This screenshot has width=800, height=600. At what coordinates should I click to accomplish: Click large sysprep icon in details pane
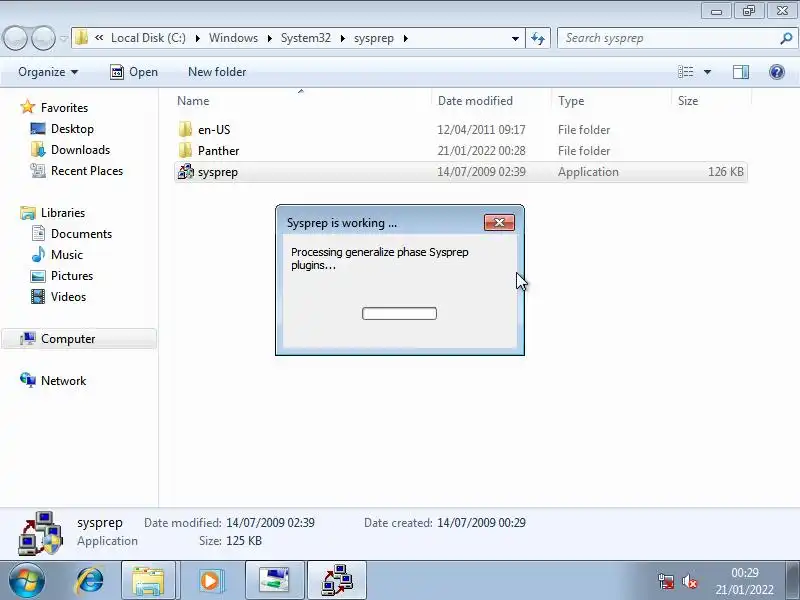[40, 533]
